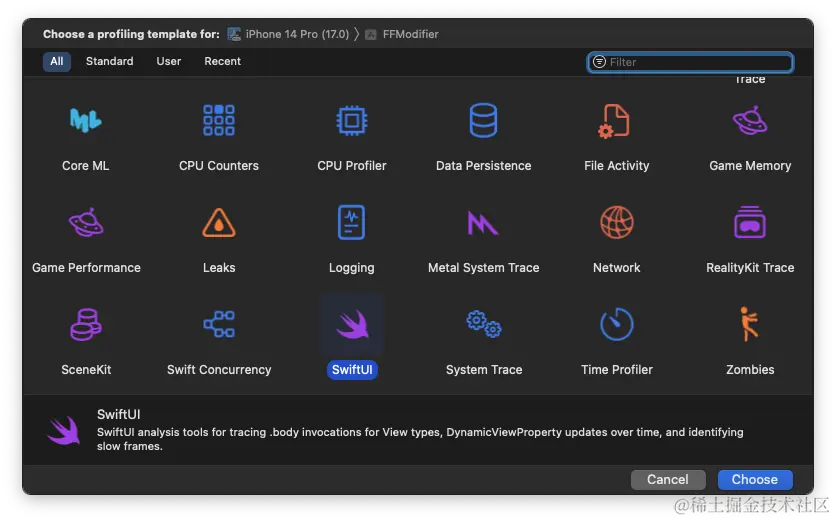Screen dimensions: 836x521
Task: Click the Metal System Trace label
Action: [484, 268]
